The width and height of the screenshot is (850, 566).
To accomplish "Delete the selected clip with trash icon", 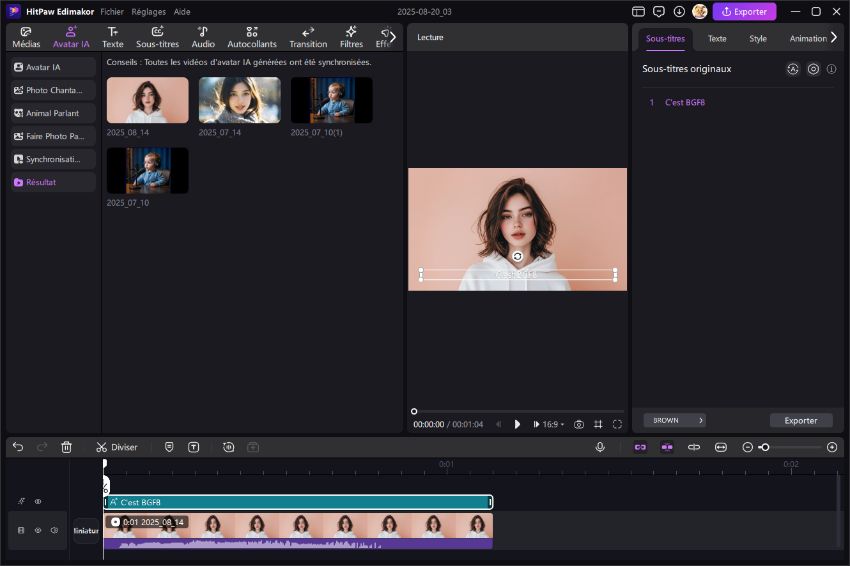I will pyautogui.click(x=66, y=447).
